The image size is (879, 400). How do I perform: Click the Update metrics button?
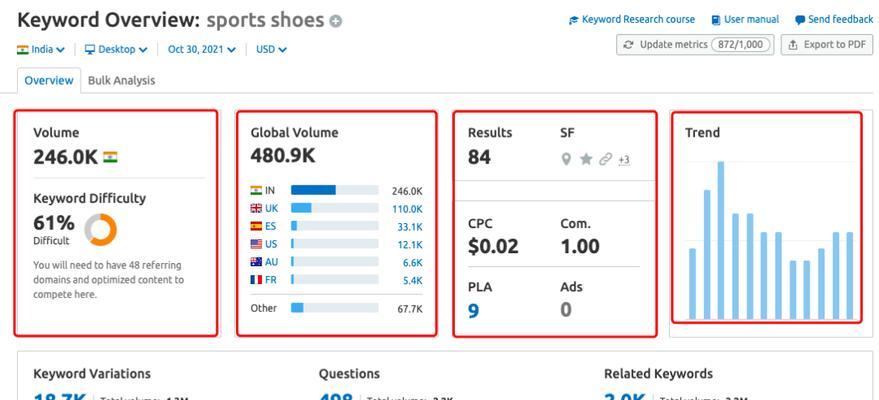[695, 45]
